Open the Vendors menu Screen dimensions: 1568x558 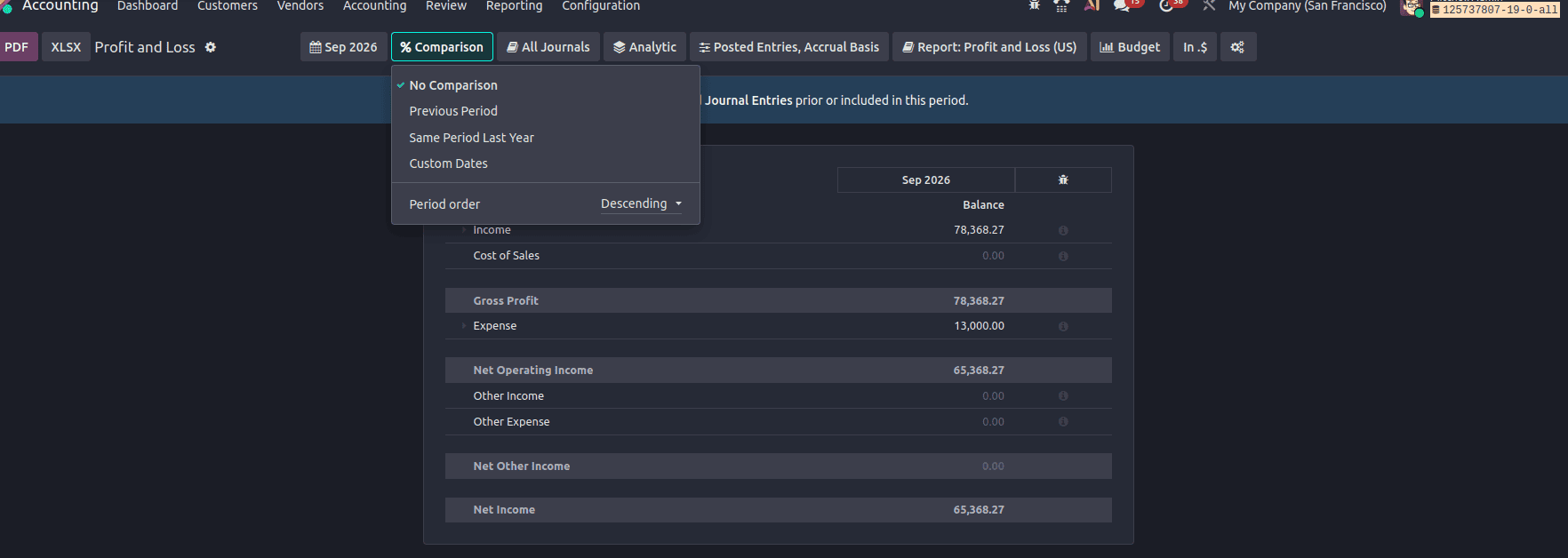(300, 6)
